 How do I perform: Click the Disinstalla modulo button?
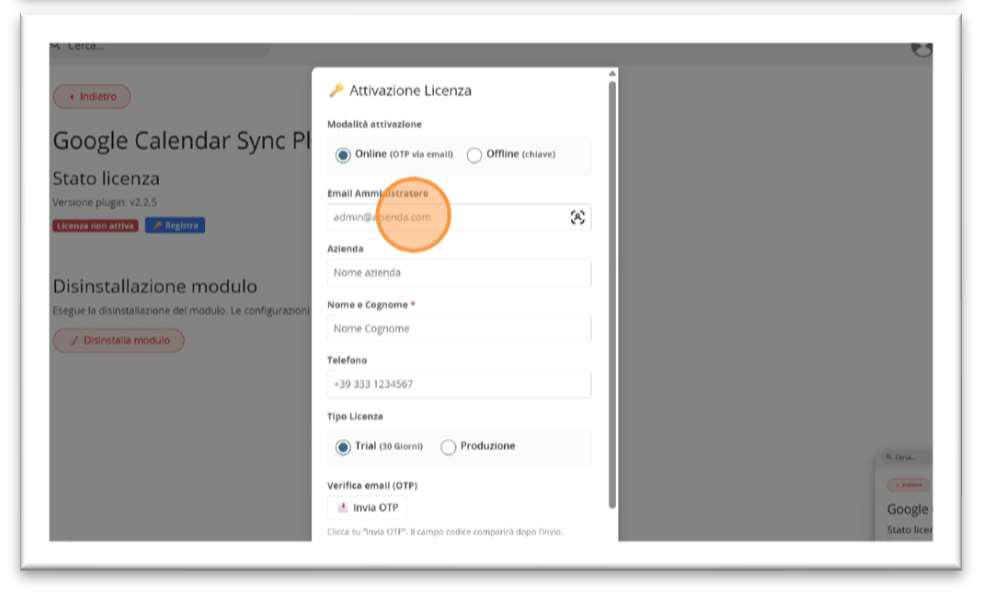coord(119,340)
